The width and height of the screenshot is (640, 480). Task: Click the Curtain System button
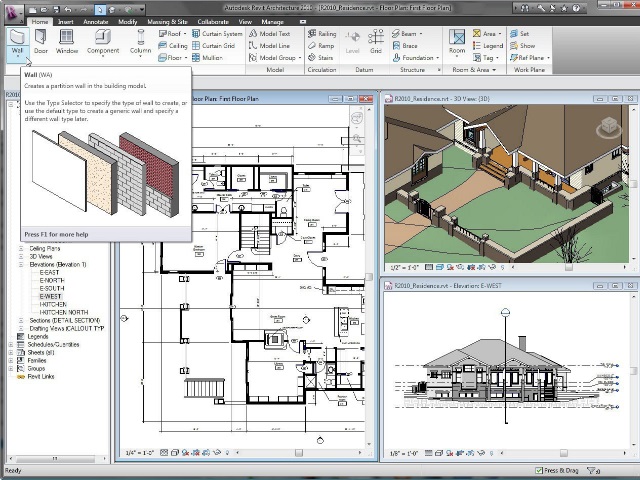217,33
